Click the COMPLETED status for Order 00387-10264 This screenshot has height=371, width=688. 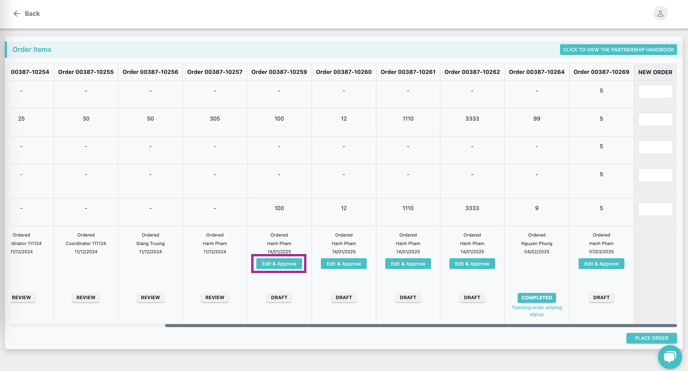pyautogui.click(x=537, y=298)
